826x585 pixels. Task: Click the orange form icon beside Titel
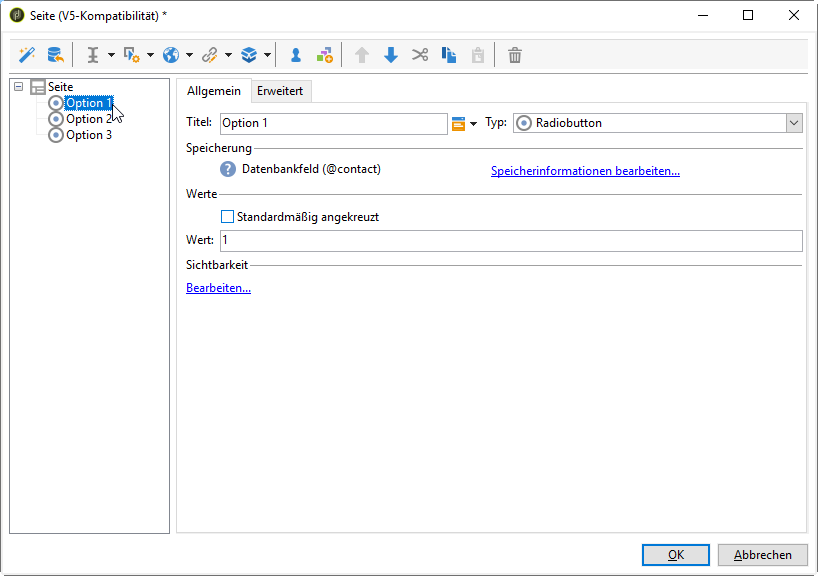(458, 124)
